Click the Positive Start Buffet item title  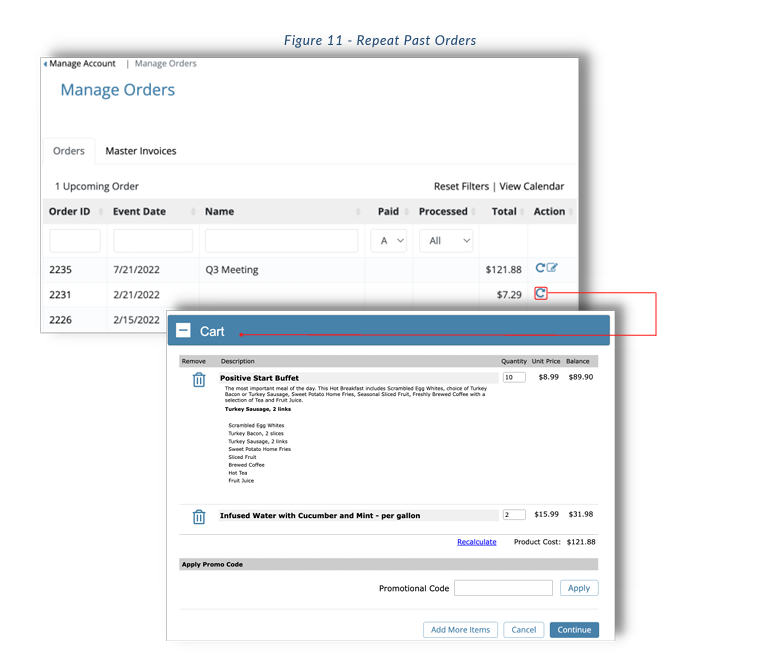click(x=259, y=378)
